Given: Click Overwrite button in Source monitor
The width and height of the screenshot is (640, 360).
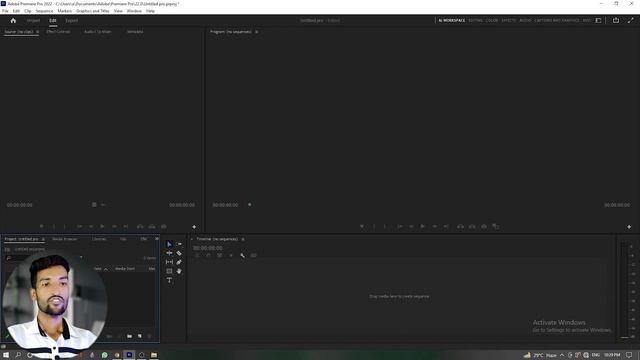Looking at the screenshot, I should (x=152, y=227).
